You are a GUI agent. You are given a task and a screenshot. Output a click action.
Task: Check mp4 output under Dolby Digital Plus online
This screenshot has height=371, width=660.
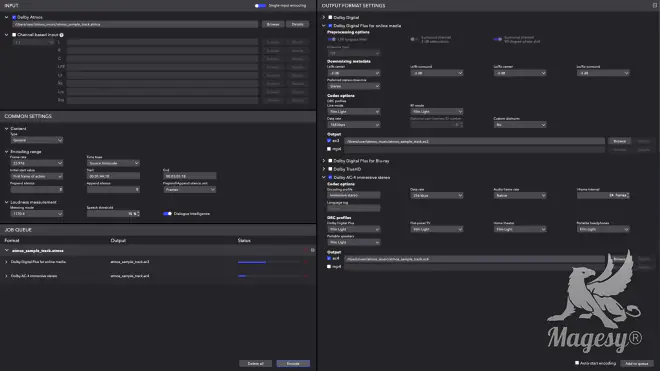329,149
